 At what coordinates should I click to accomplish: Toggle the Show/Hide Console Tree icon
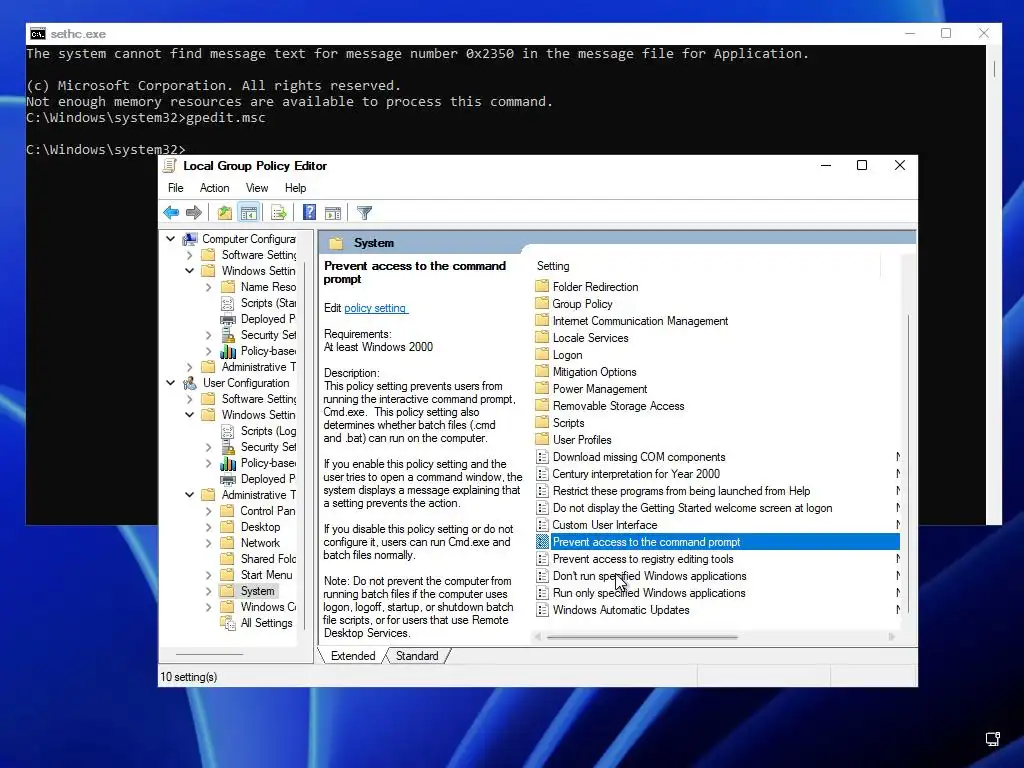249,212
